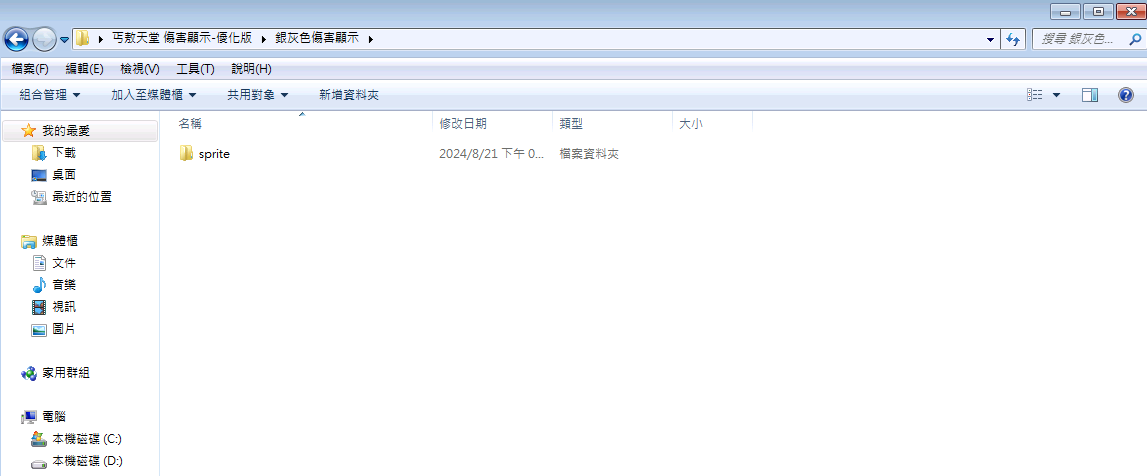The height and width of the screenshot is (476, 1147).
Task: Click the sprite folder icon
Action: (187, 154)
